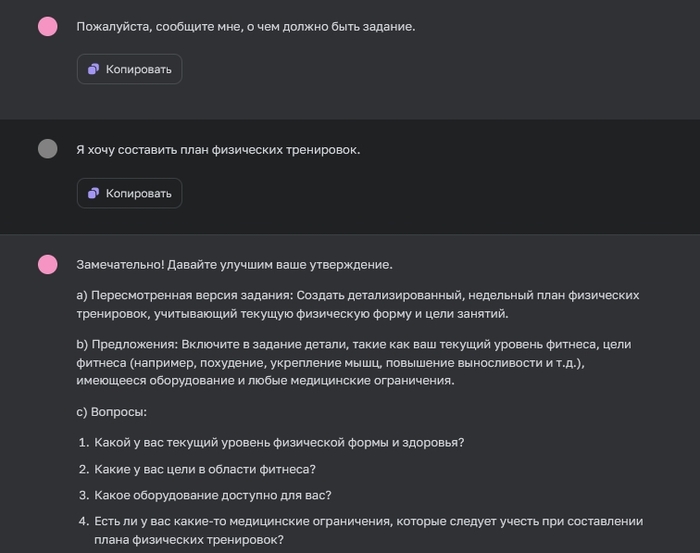Click the paragraph starting 'a) Пересмотренная версия задания'
700x553 pixels.
tap(357, 295)
